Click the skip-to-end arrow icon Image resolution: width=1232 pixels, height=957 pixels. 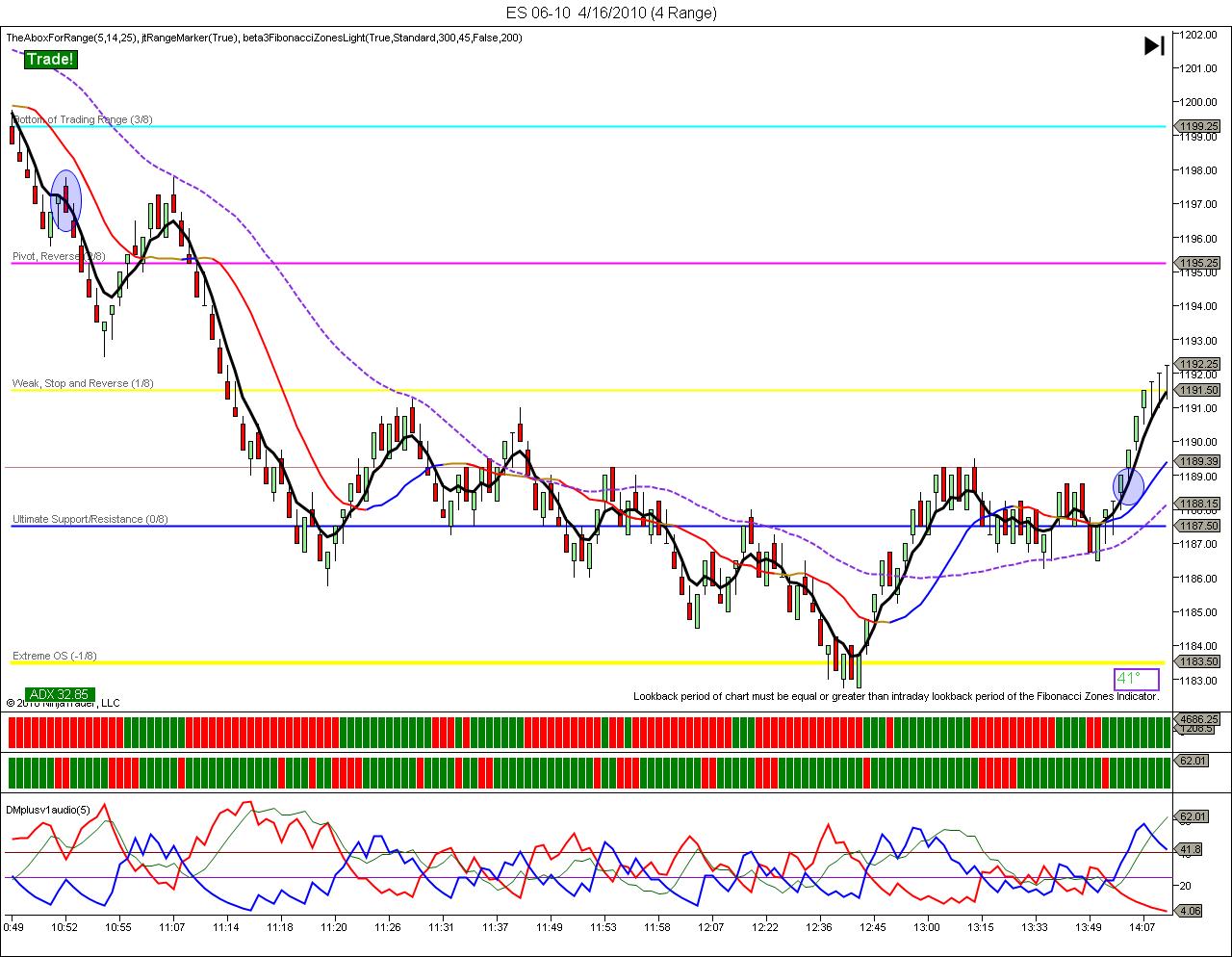(x=1154, y=45)
